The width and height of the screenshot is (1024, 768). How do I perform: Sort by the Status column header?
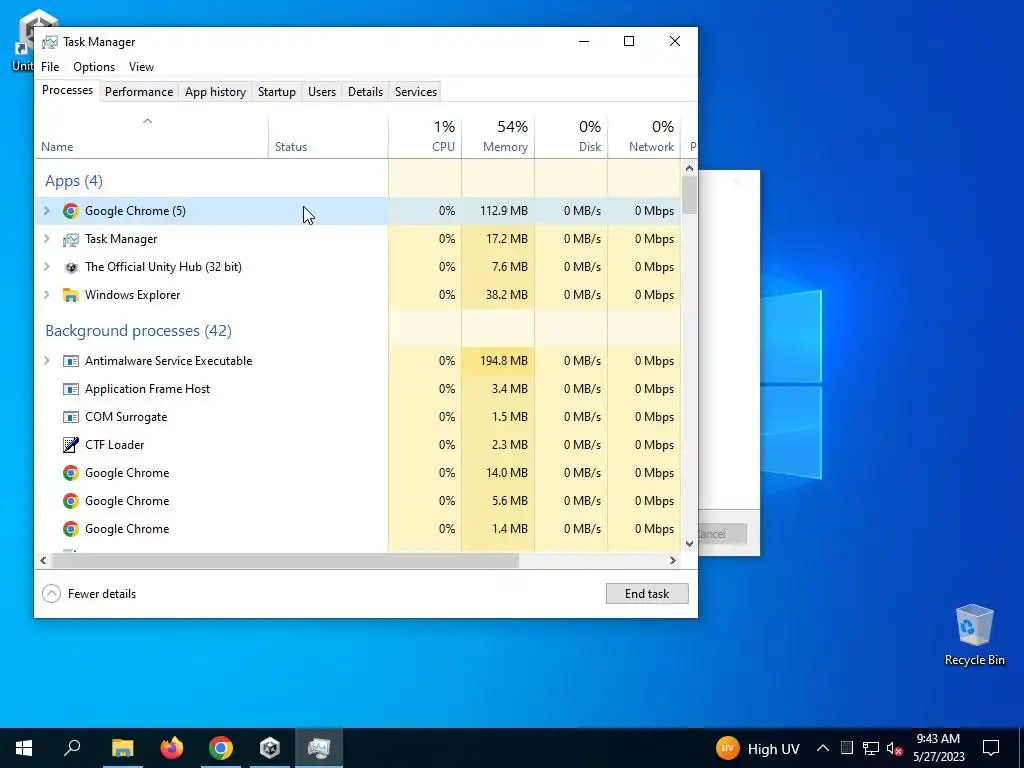pos(328,137)
